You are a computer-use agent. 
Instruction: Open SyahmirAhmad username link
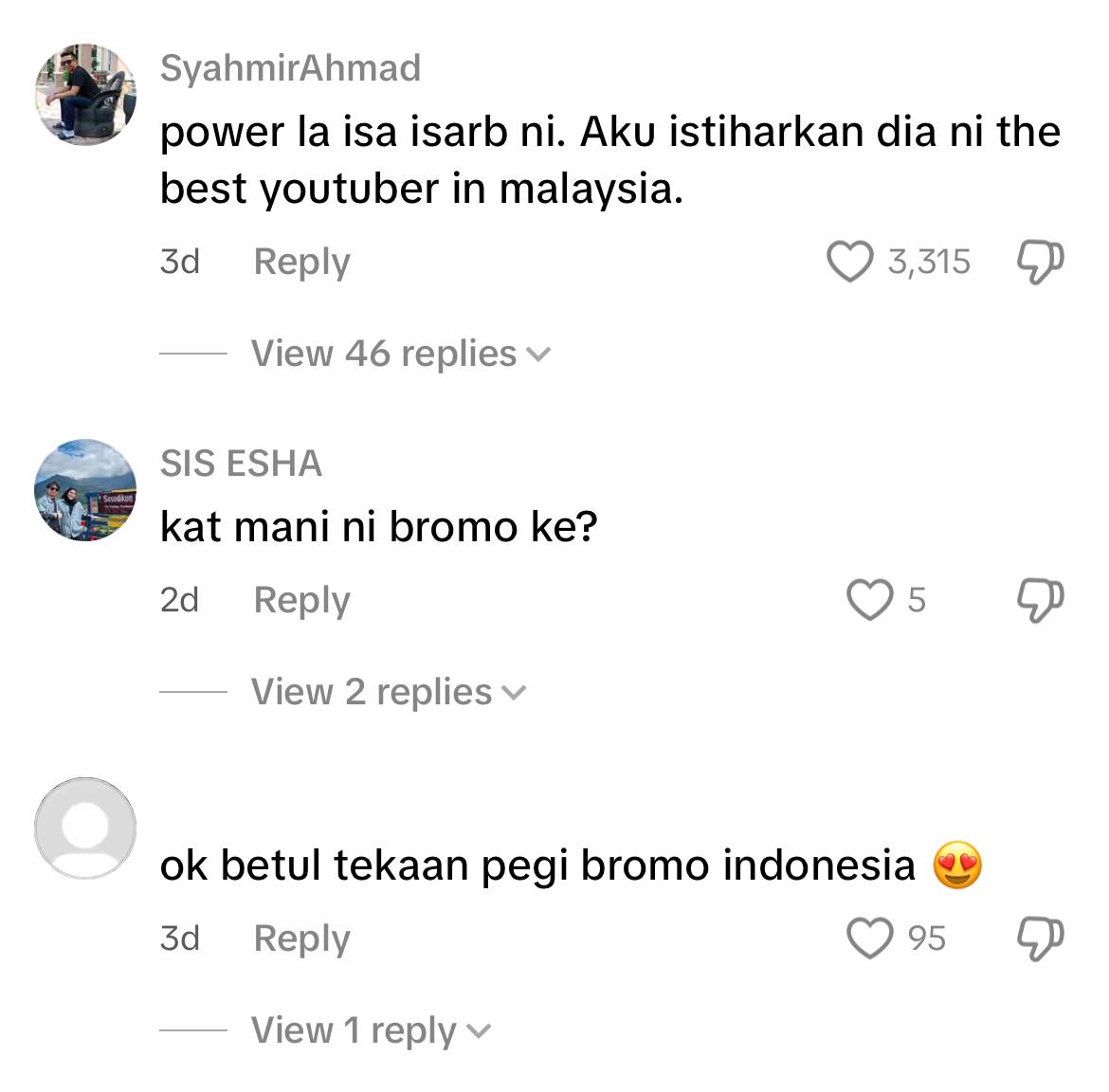point(291,68)
